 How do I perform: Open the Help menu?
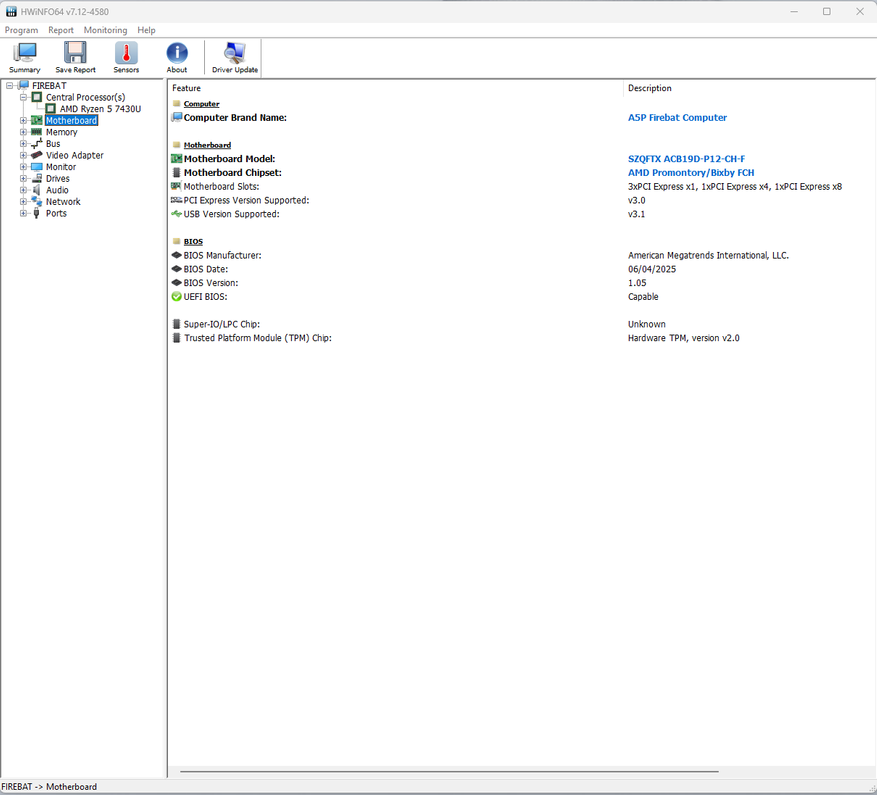[x=146, y=30]
